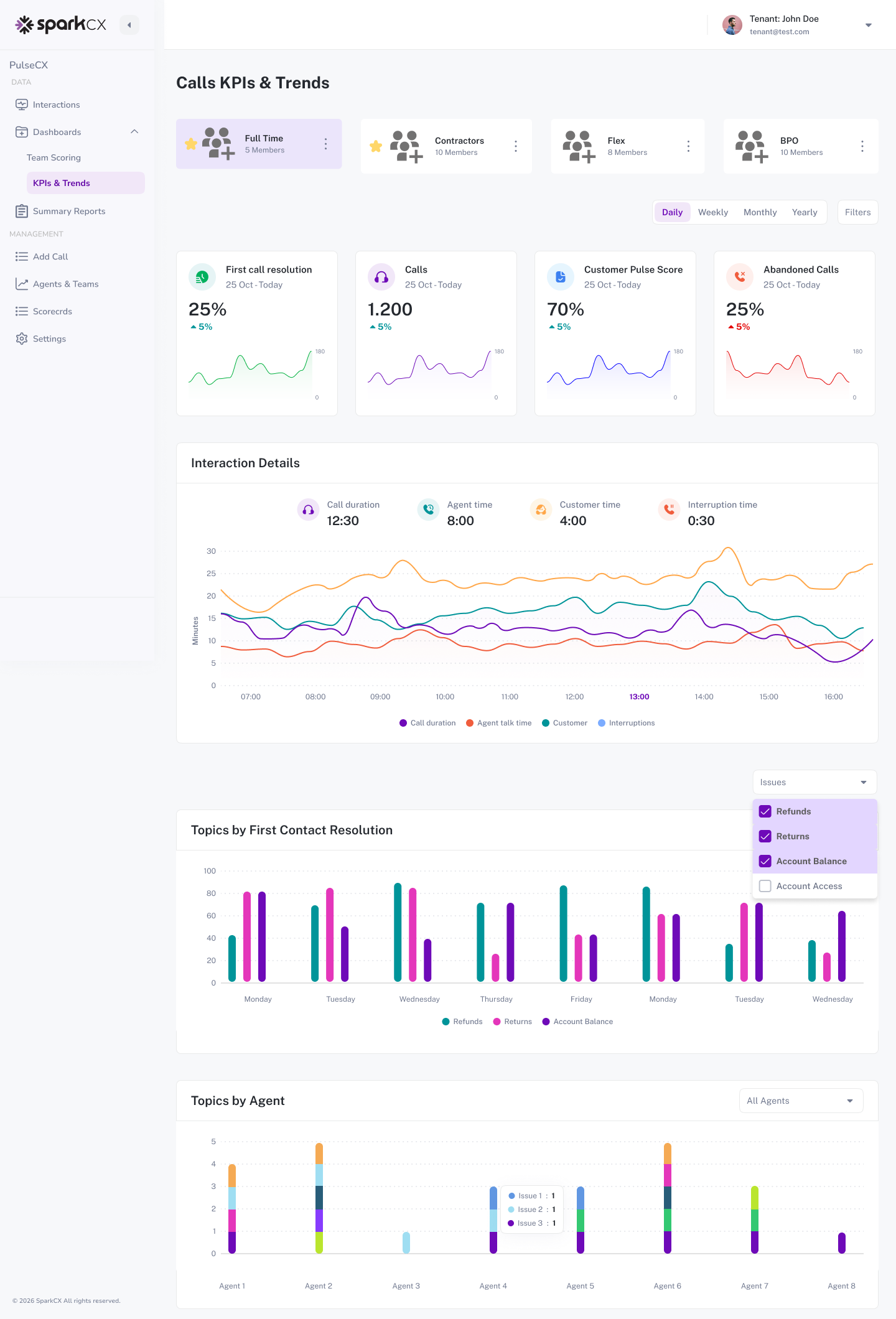896x1319 pixels.
Task: Switch to the Weekly tab
Action: 712,212
